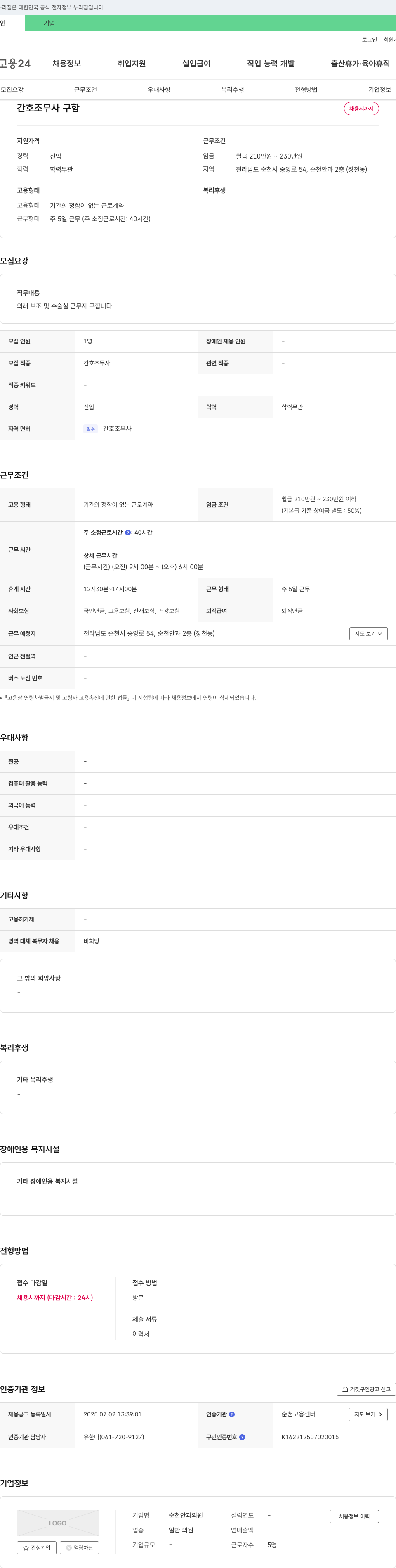
Task: Switch to the 기업 tab
Action: pos(49,23)
